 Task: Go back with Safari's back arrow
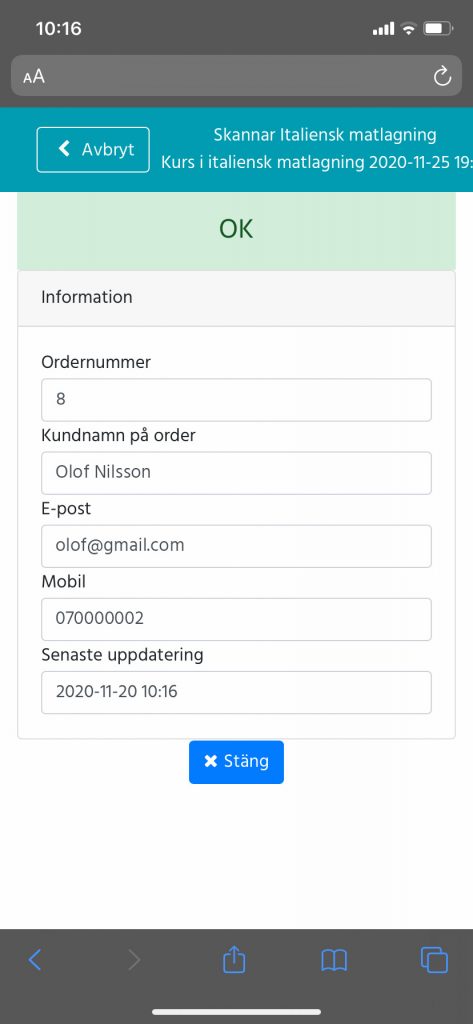click(35, 959)
